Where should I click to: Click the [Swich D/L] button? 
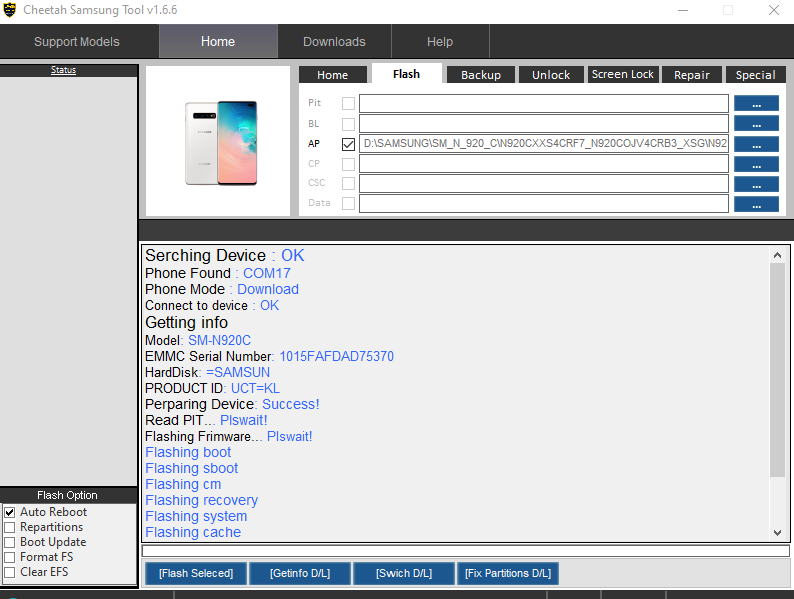404,573
